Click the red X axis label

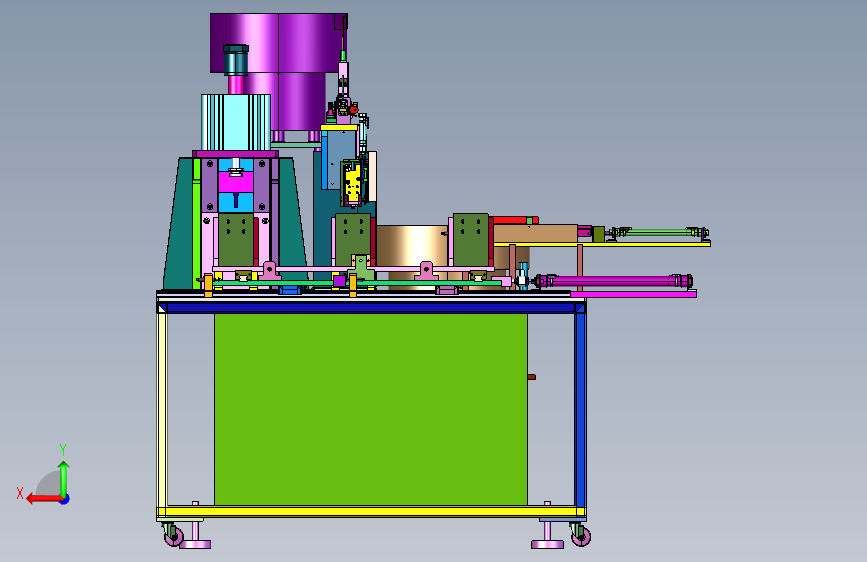pos(20,493)
